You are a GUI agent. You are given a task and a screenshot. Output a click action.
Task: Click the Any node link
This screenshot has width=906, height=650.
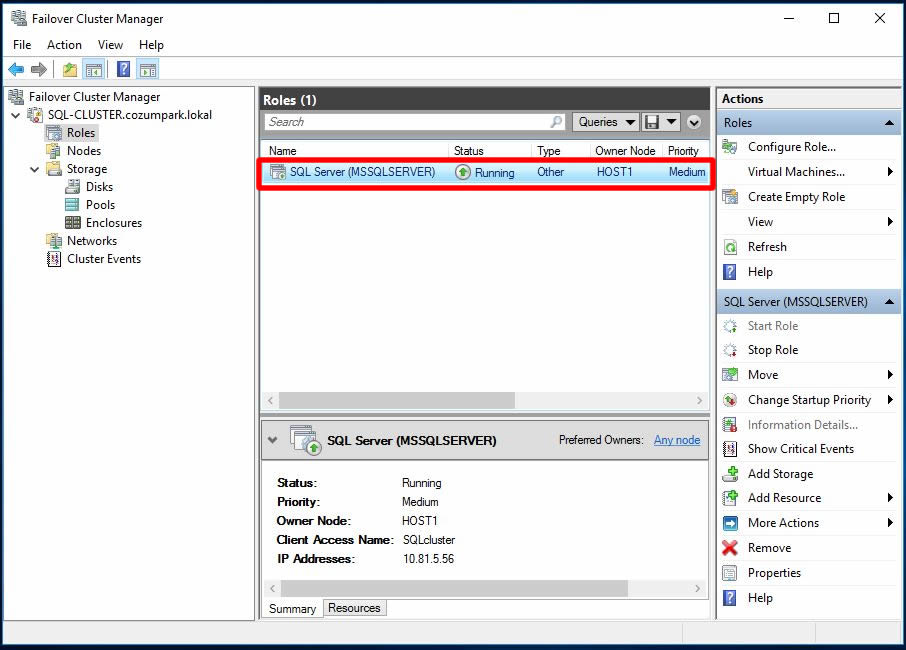[x=676, y=440]
